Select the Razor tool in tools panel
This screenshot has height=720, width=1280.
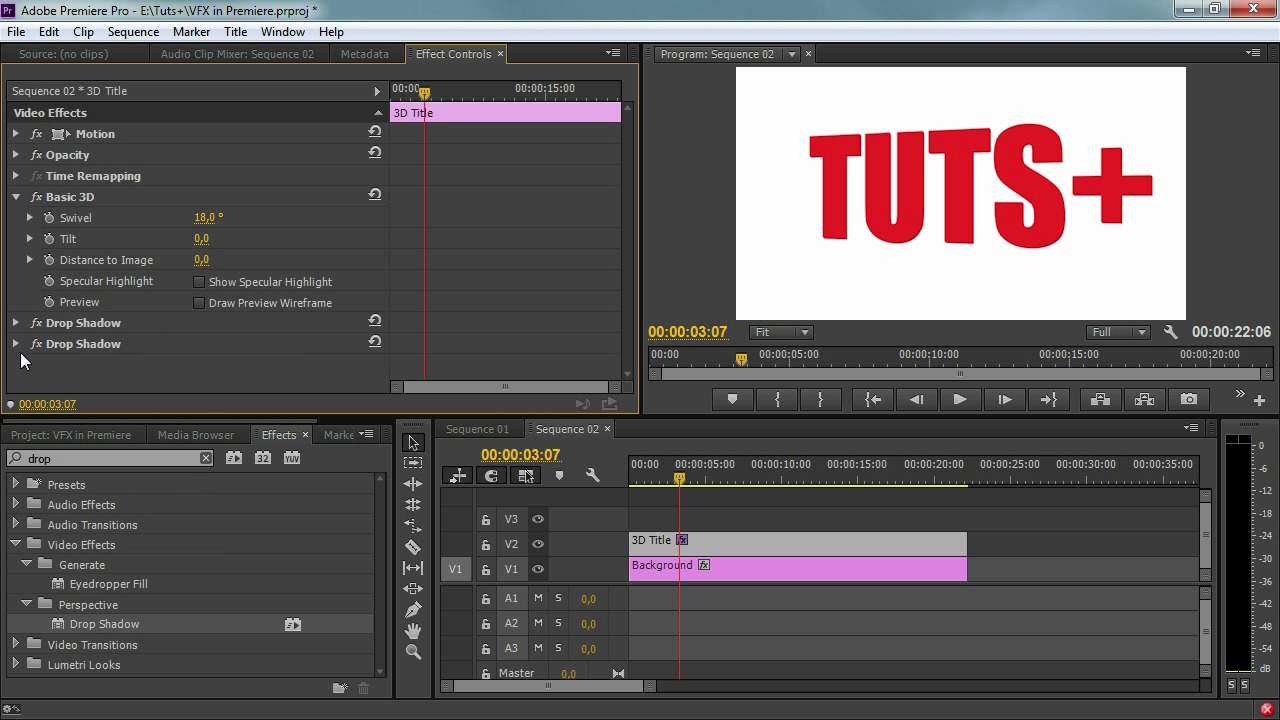tap(413, 547)
